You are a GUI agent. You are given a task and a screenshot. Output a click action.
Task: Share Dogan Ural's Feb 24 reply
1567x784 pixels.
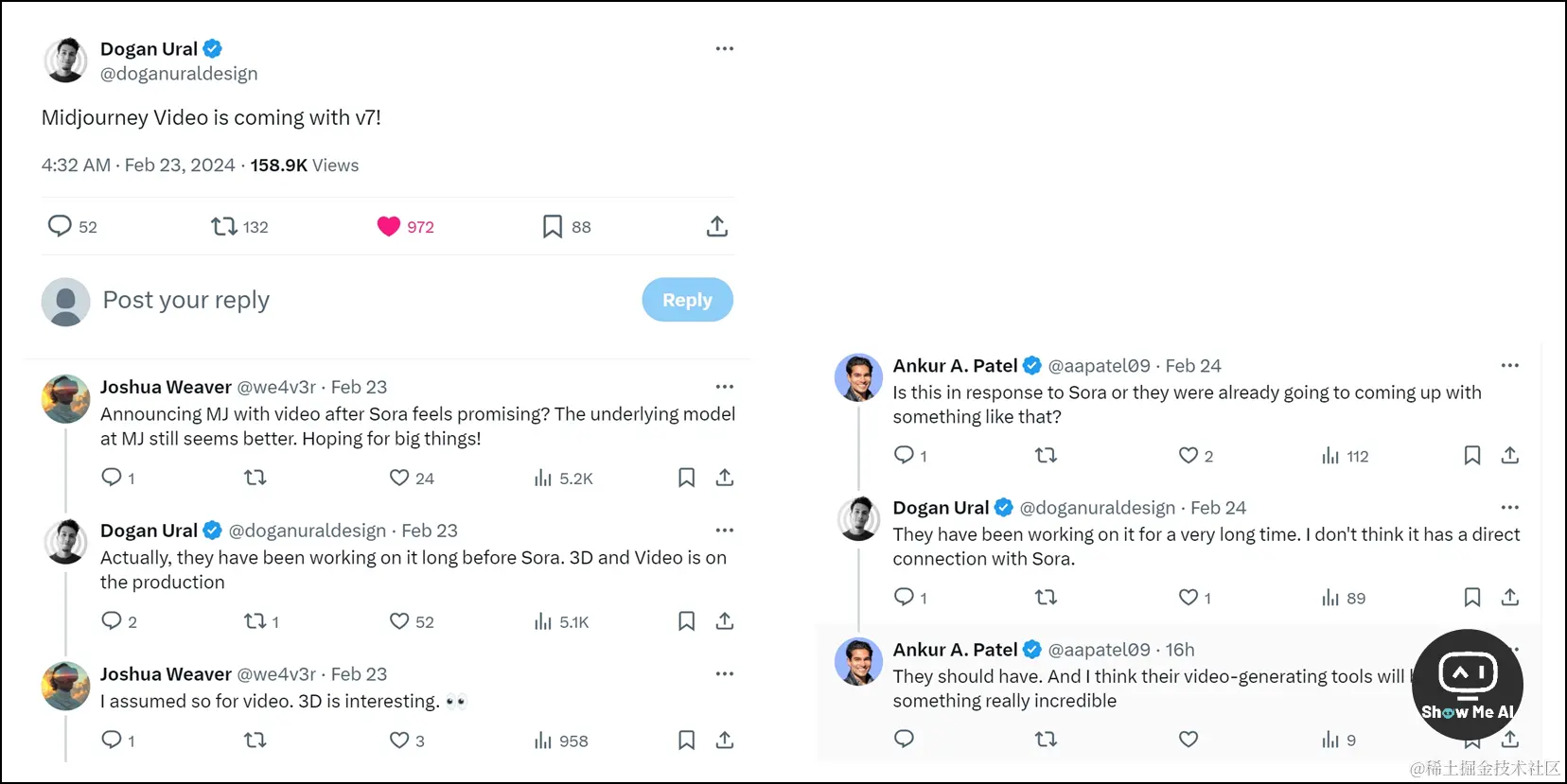click(1510, 598)
